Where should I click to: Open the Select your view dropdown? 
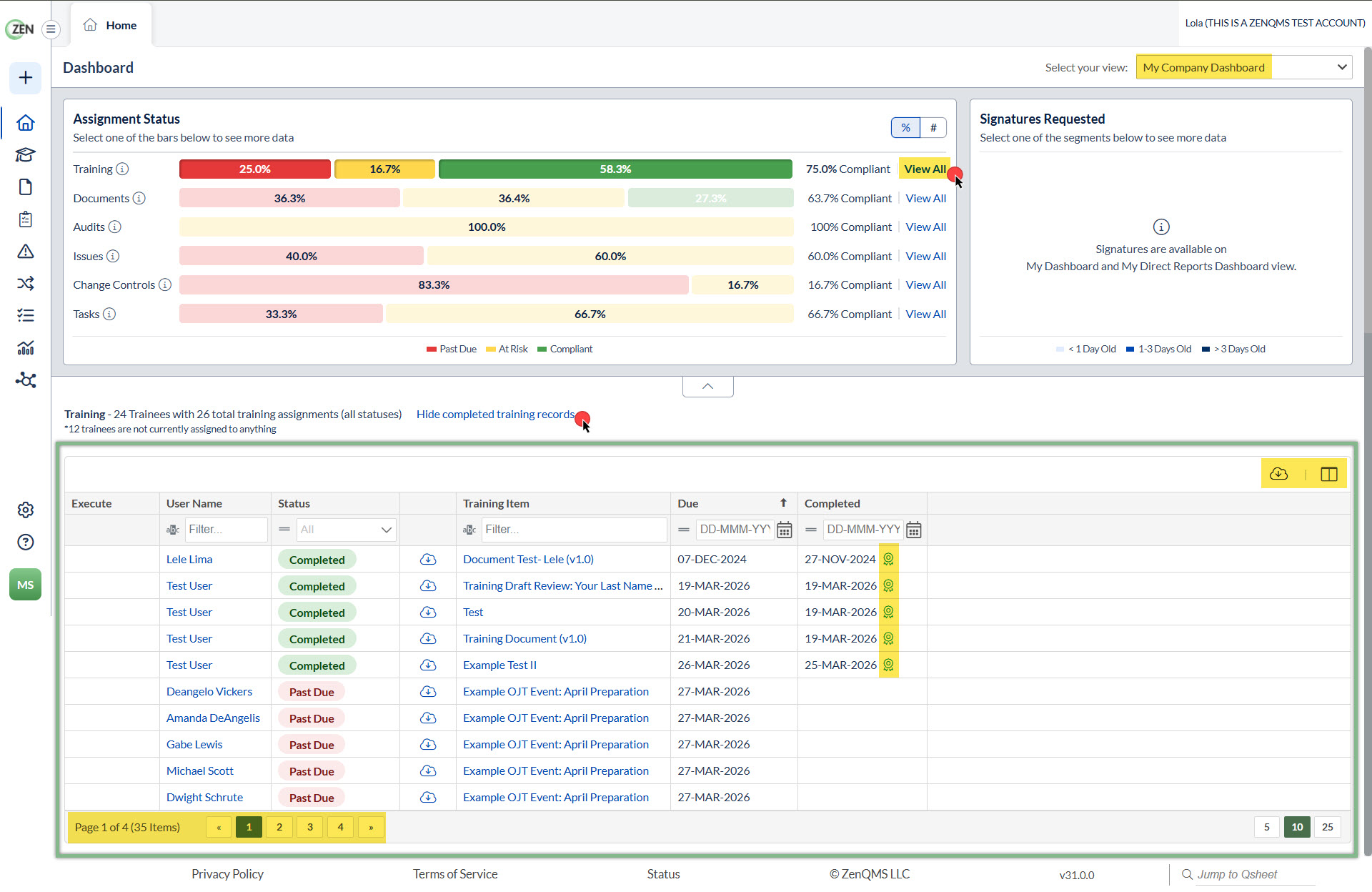click(1244, 67)
